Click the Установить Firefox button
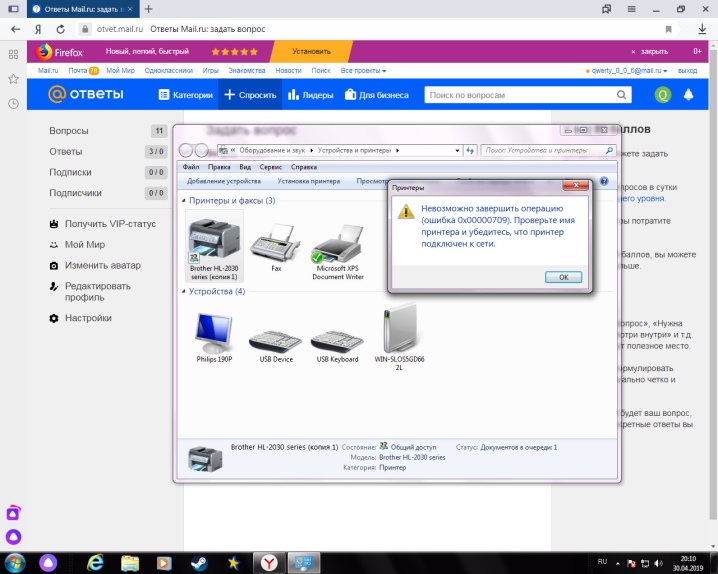718x574 pixels. click(x=311, y=51)
